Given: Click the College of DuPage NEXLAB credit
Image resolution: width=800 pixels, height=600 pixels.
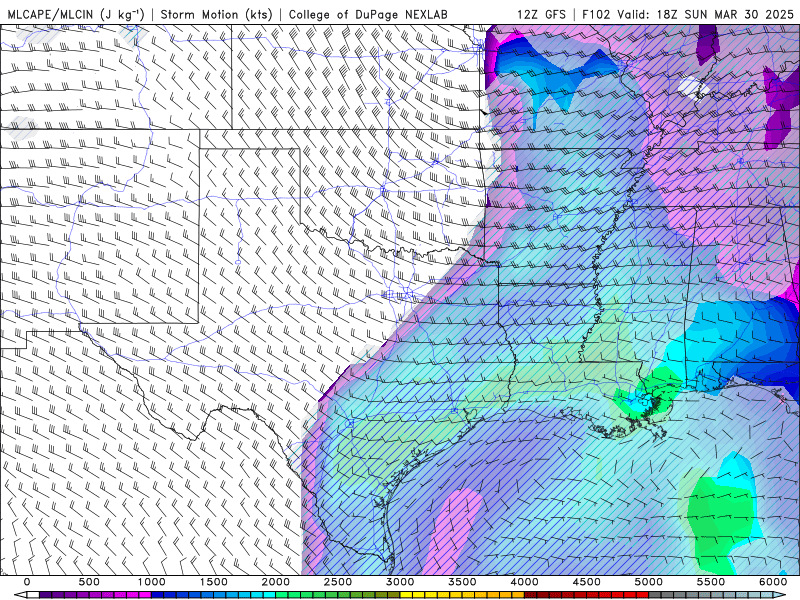Looking at the screenshot, I should point(368,14).
